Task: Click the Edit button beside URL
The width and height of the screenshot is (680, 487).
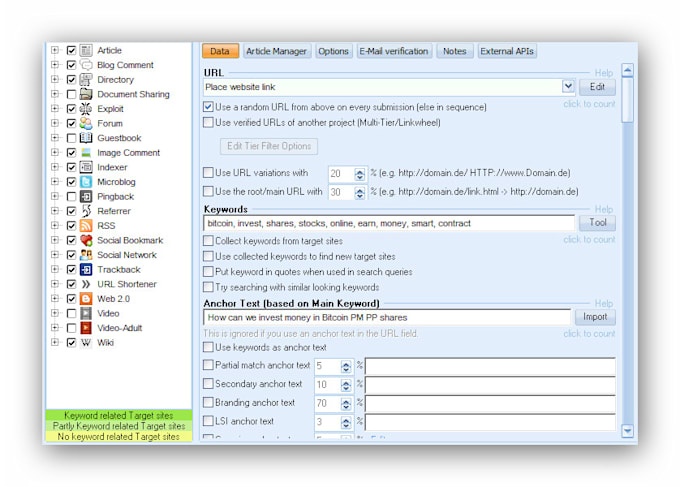Action: pyautogui.click(x=597, y=87)
